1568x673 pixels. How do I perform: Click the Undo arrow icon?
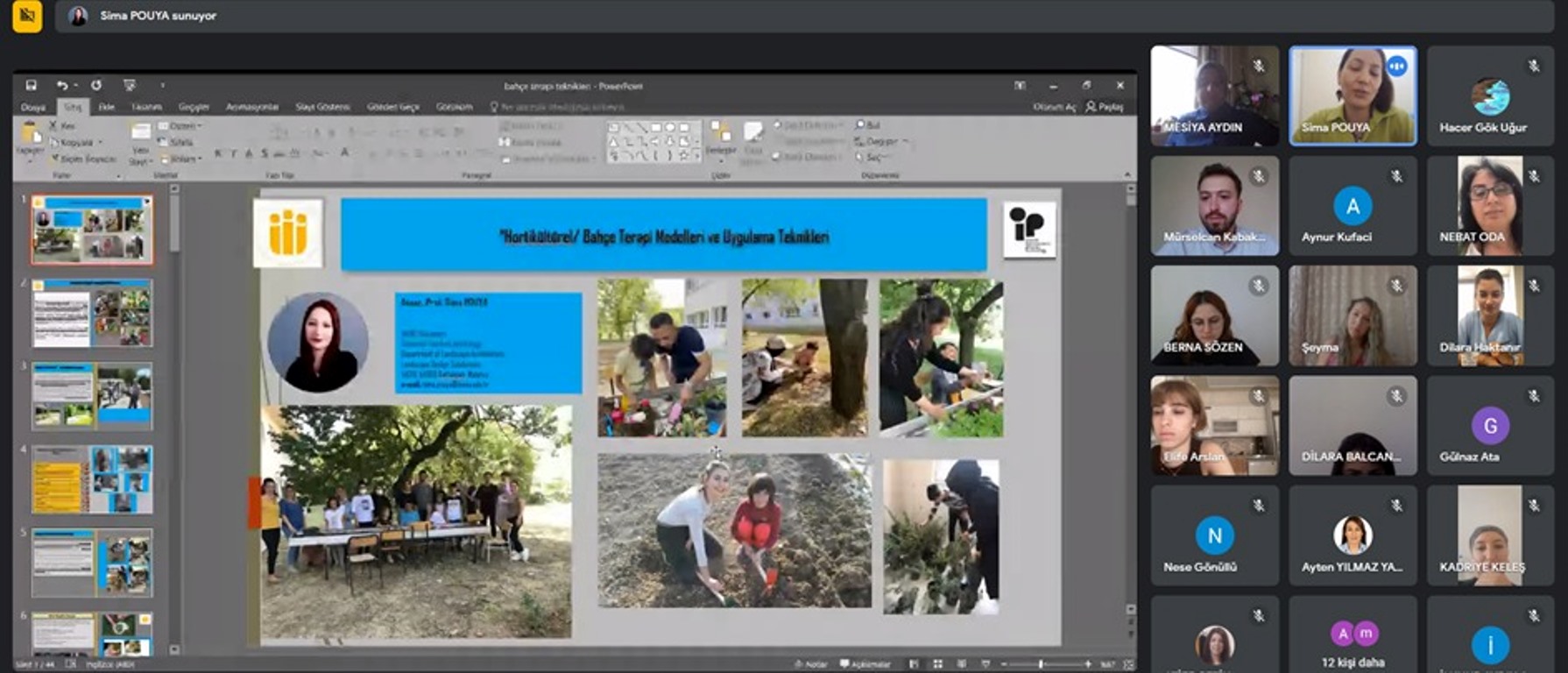[61, 85]
